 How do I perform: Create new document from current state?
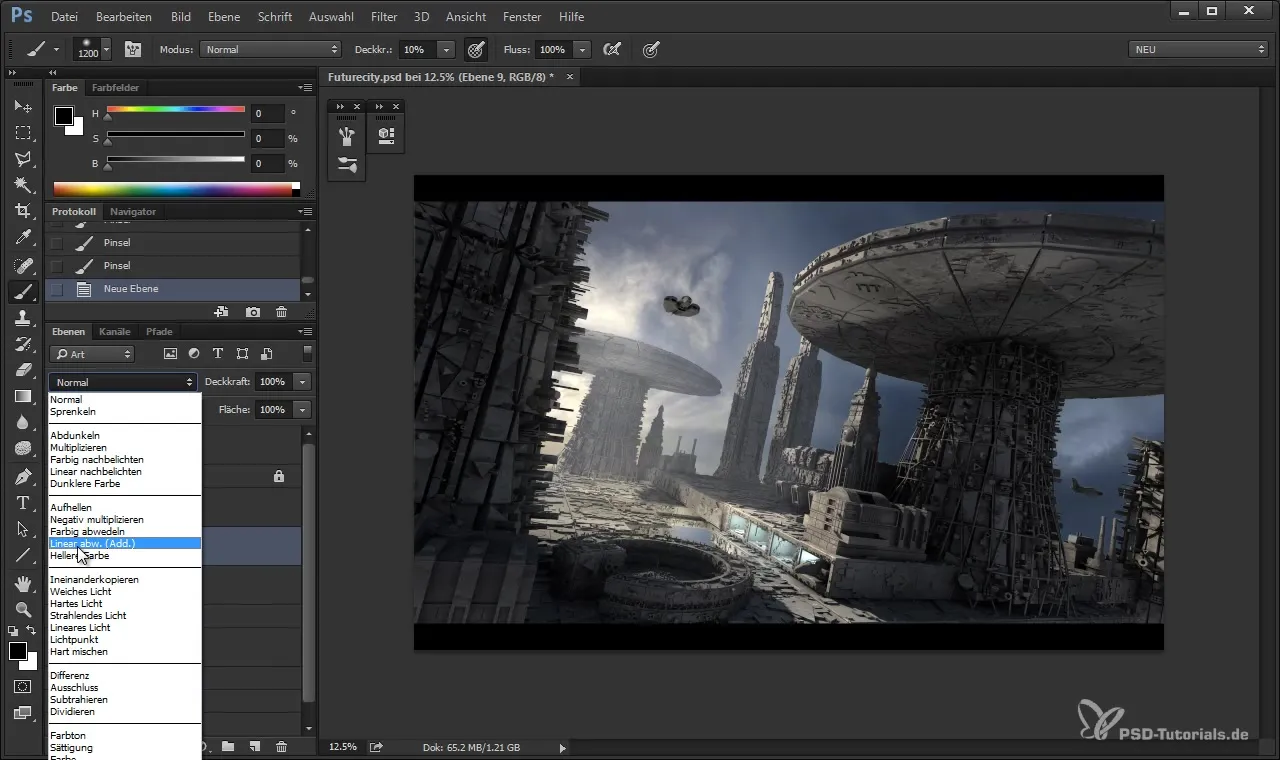[x=221, y=312]
